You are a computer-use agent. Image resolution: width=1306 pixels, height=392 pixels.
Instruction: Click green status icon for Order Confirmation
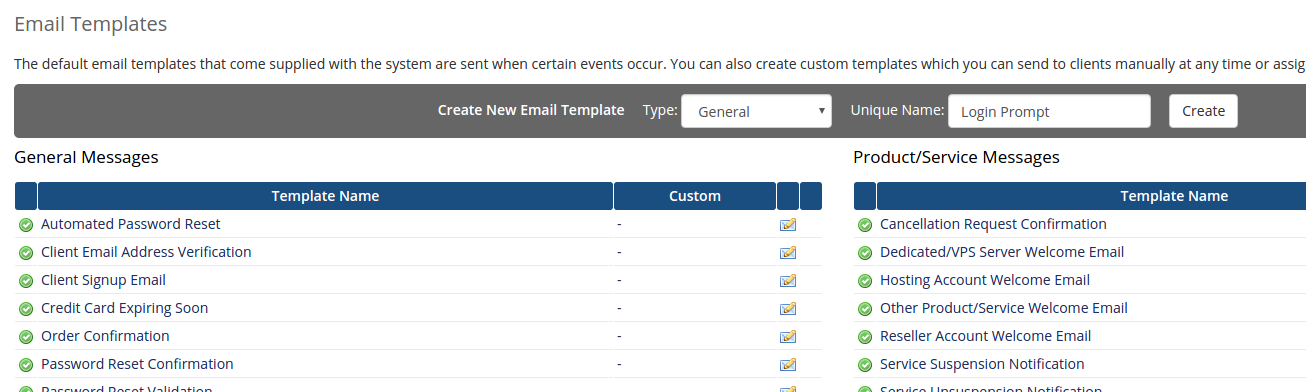(26, 337)
